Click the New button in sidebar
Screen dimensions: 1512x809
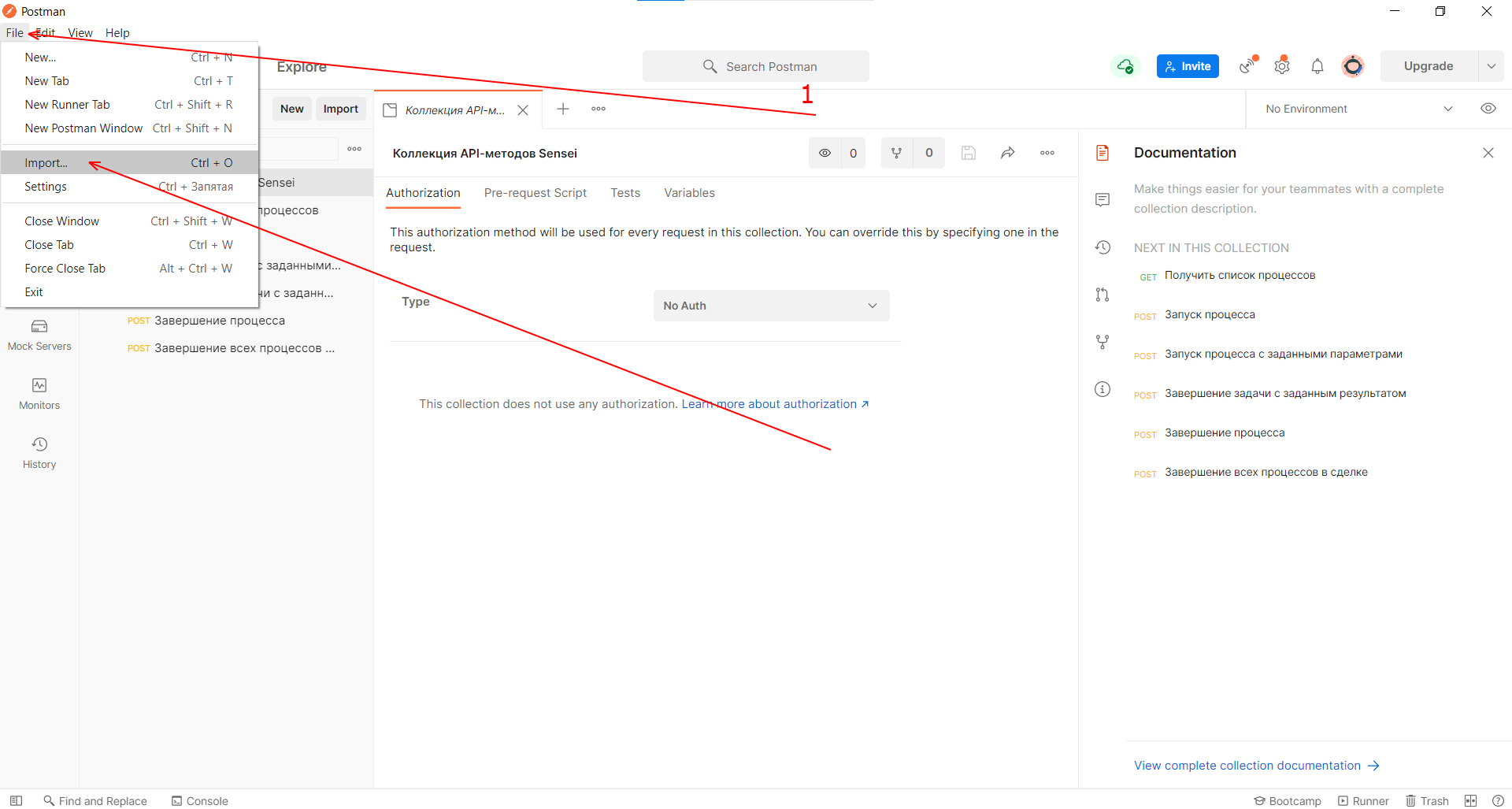292,109
